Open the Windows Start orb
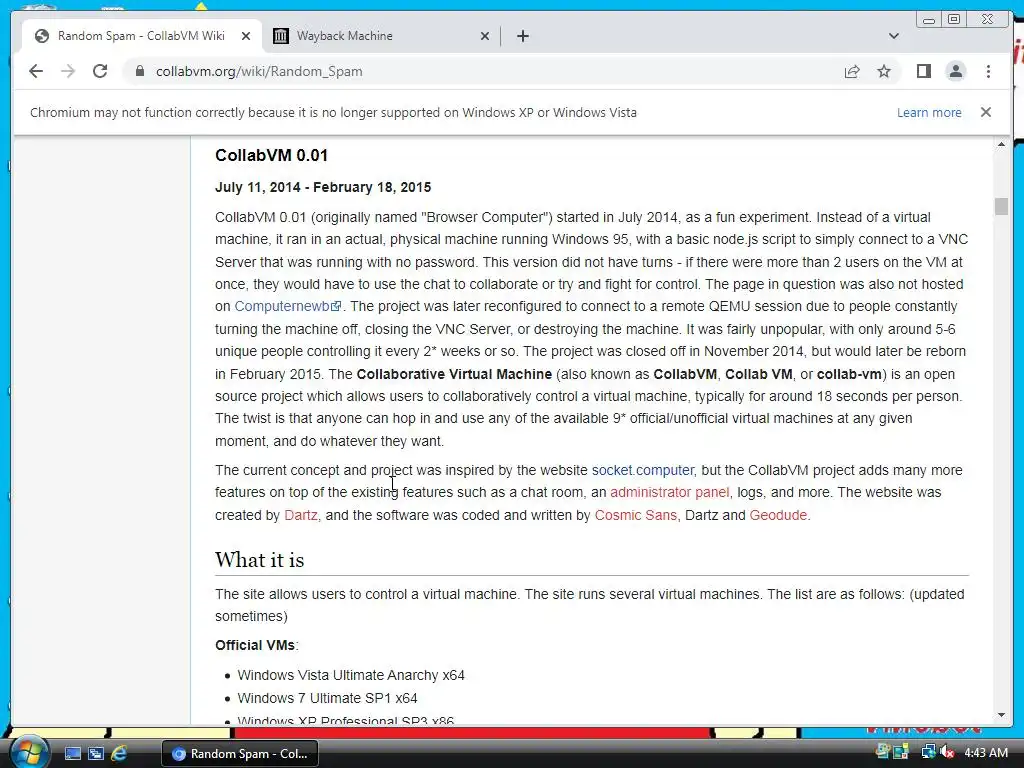Image resolution: width=1024 pixels, height=768 pixels. click(x=29, y=753)
